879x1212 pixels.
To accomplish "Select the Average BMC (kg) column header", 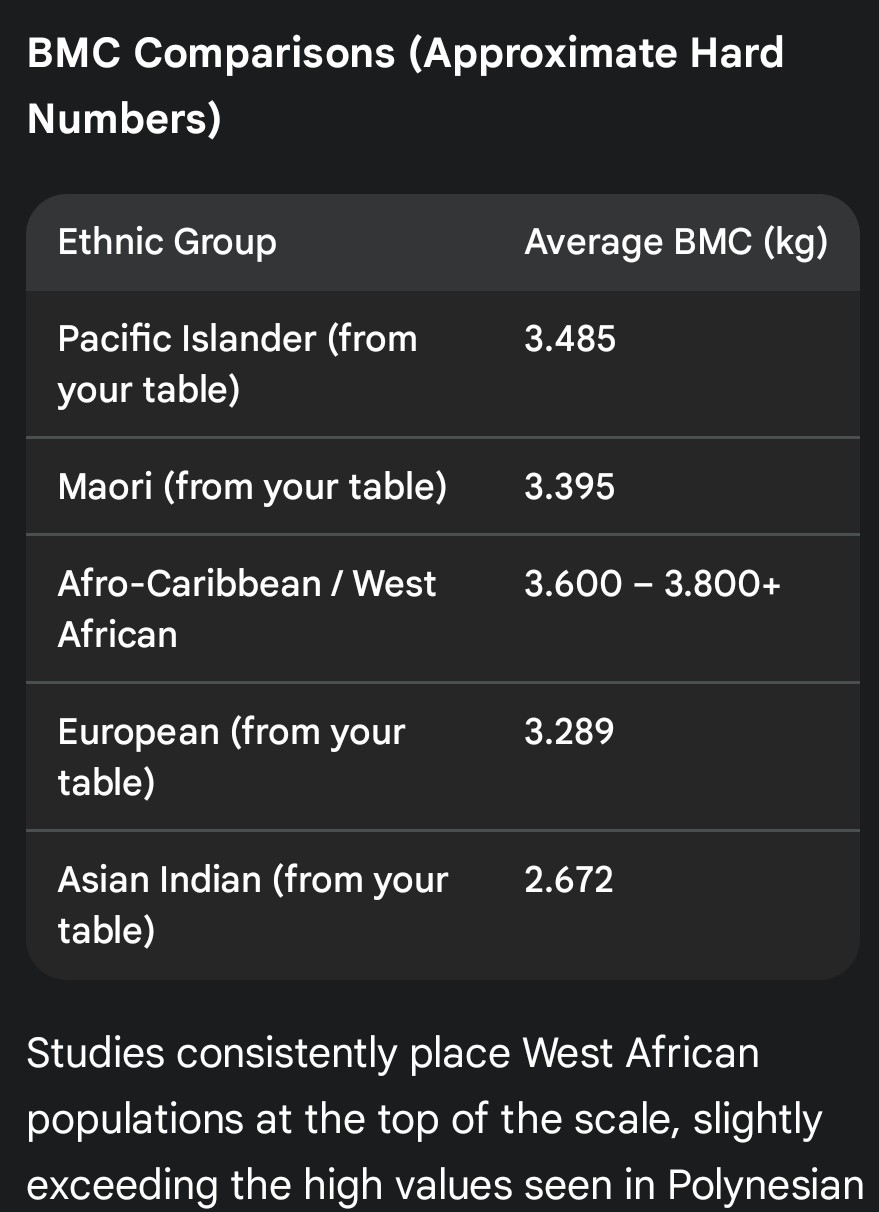I will point(676,242).
